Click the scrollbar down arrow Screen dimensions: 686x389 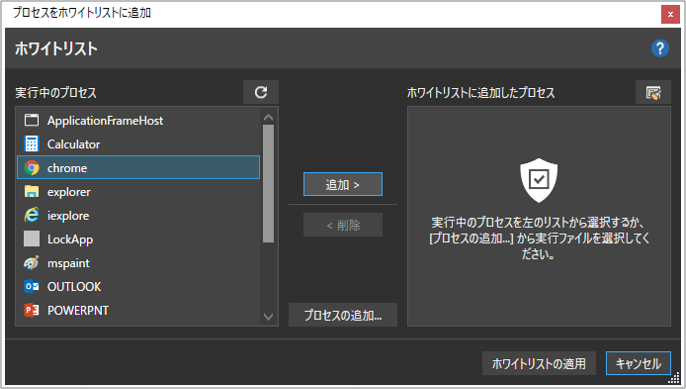pos(268,316)
